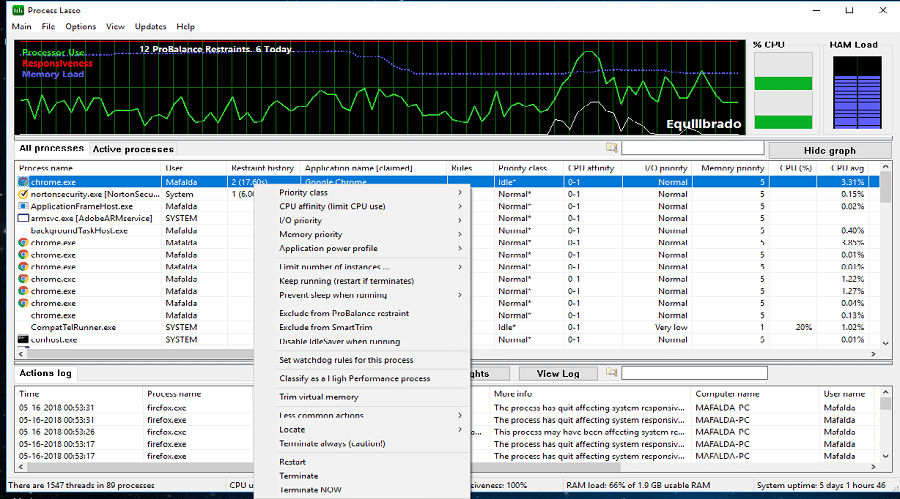This screenshot has width=900, height=499.
Task: Click the ApplicationFrameHost.exe process icon
Action: point(23,206)
